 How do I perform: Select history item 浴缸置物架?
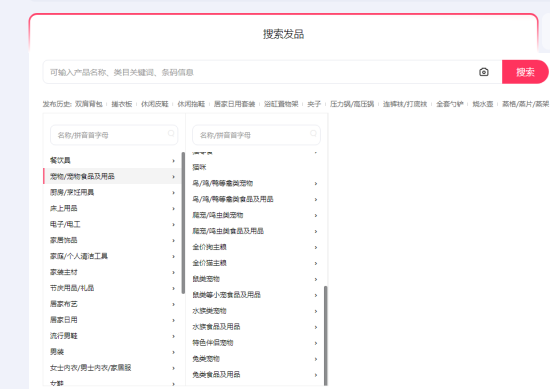[x=281, y=104]
